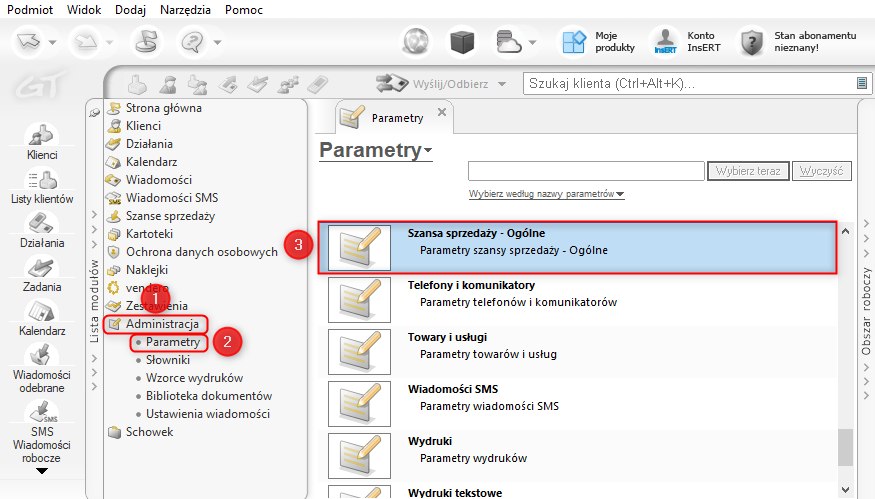Image resolution: width=875 pixels, height=499 pixels.
Task: Click Wiadomości odebrane sidebar icon
Action: tap(41, 356)
